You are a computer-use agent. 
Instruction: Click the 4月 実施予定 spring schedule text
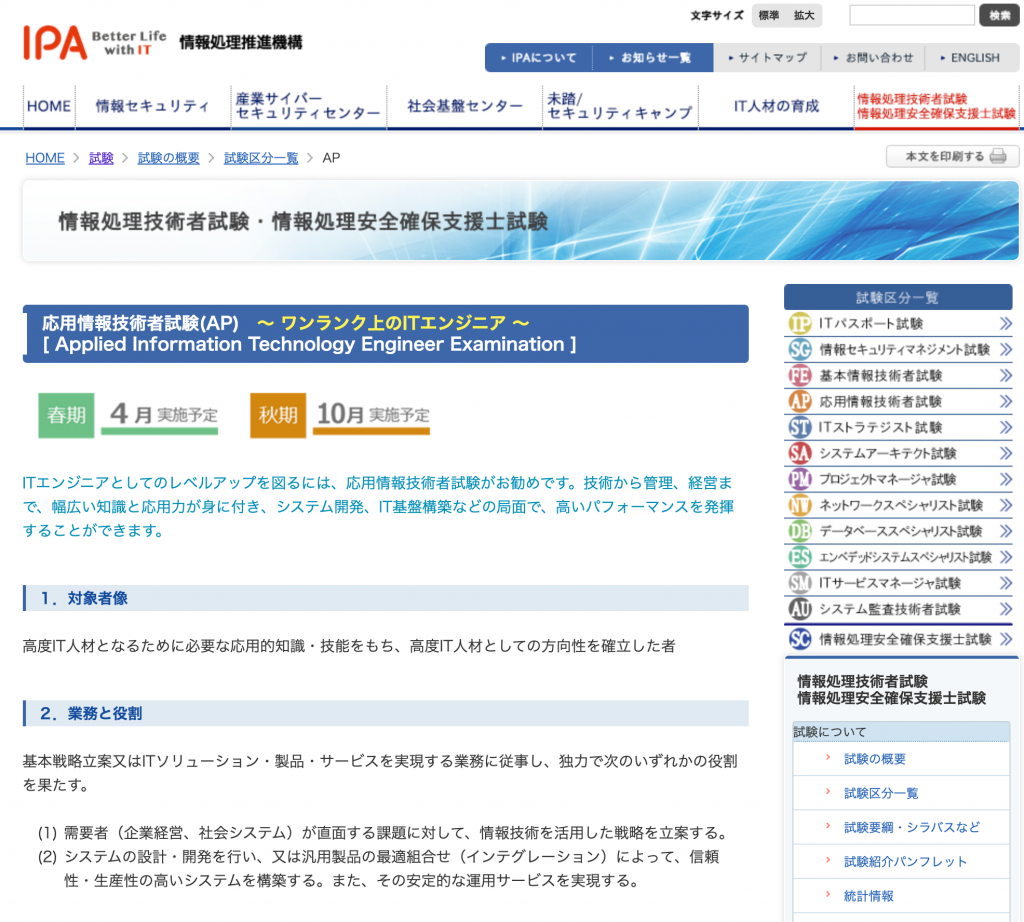coord(163,414)
